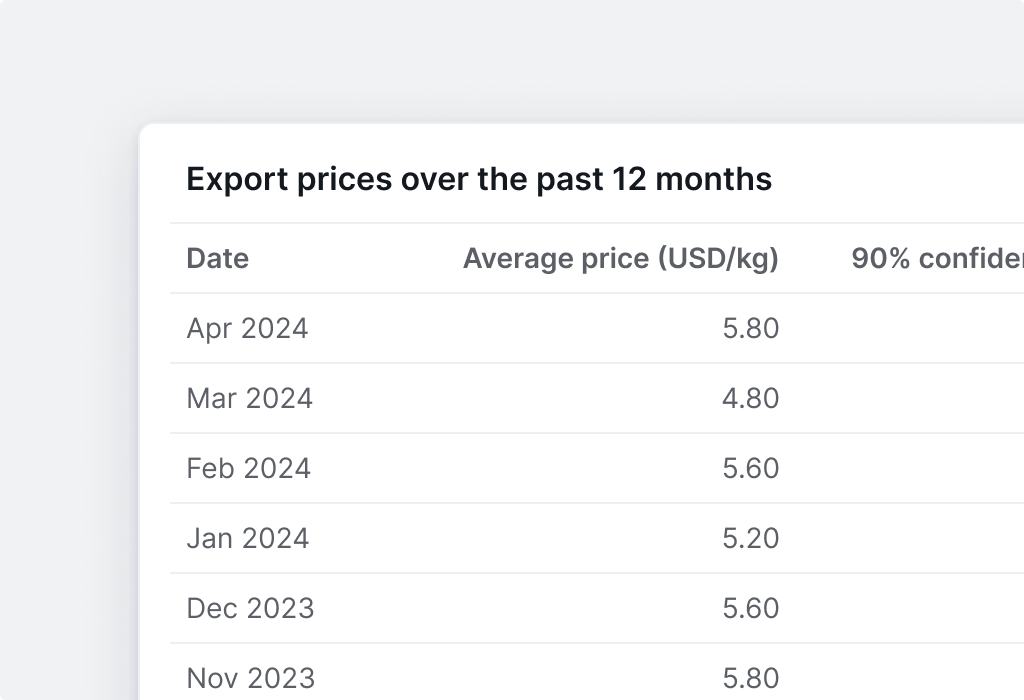Viewport: 1024px width, 700px height.
Task: Click the 5.20 price for Jan 2024
Action: 750,539
